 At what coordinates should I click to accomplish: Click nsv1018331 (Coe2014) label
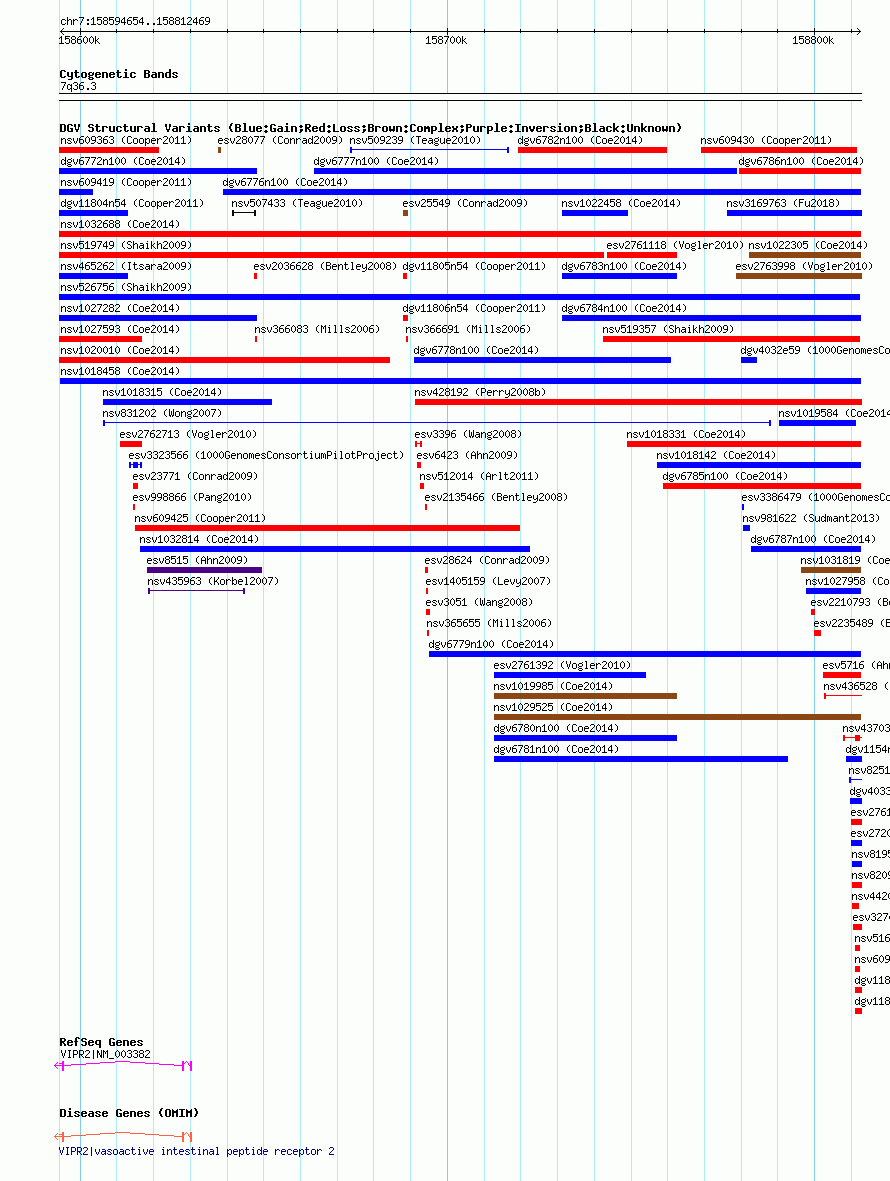[687, 435]
